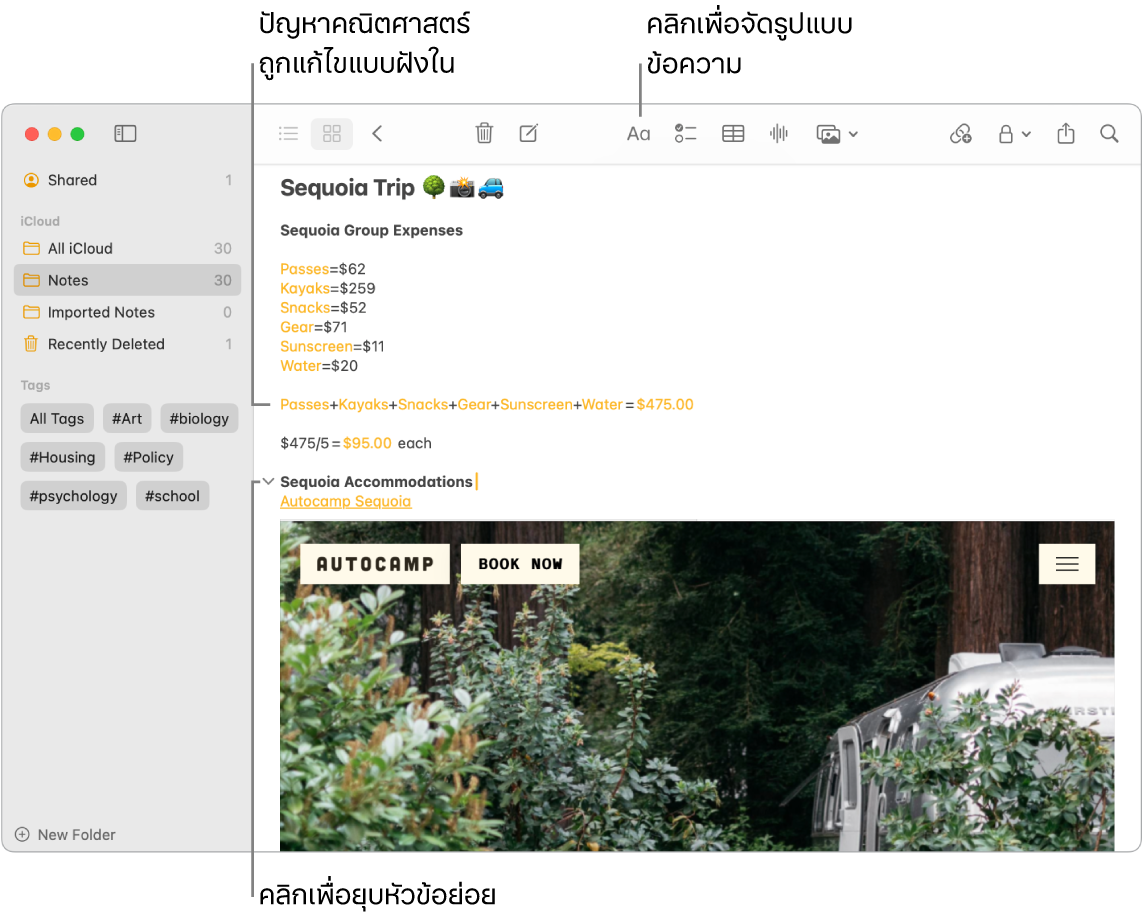Filter by the #Policy tag
This screenshot has height=918, width=1144.
[x=149, y=458]
